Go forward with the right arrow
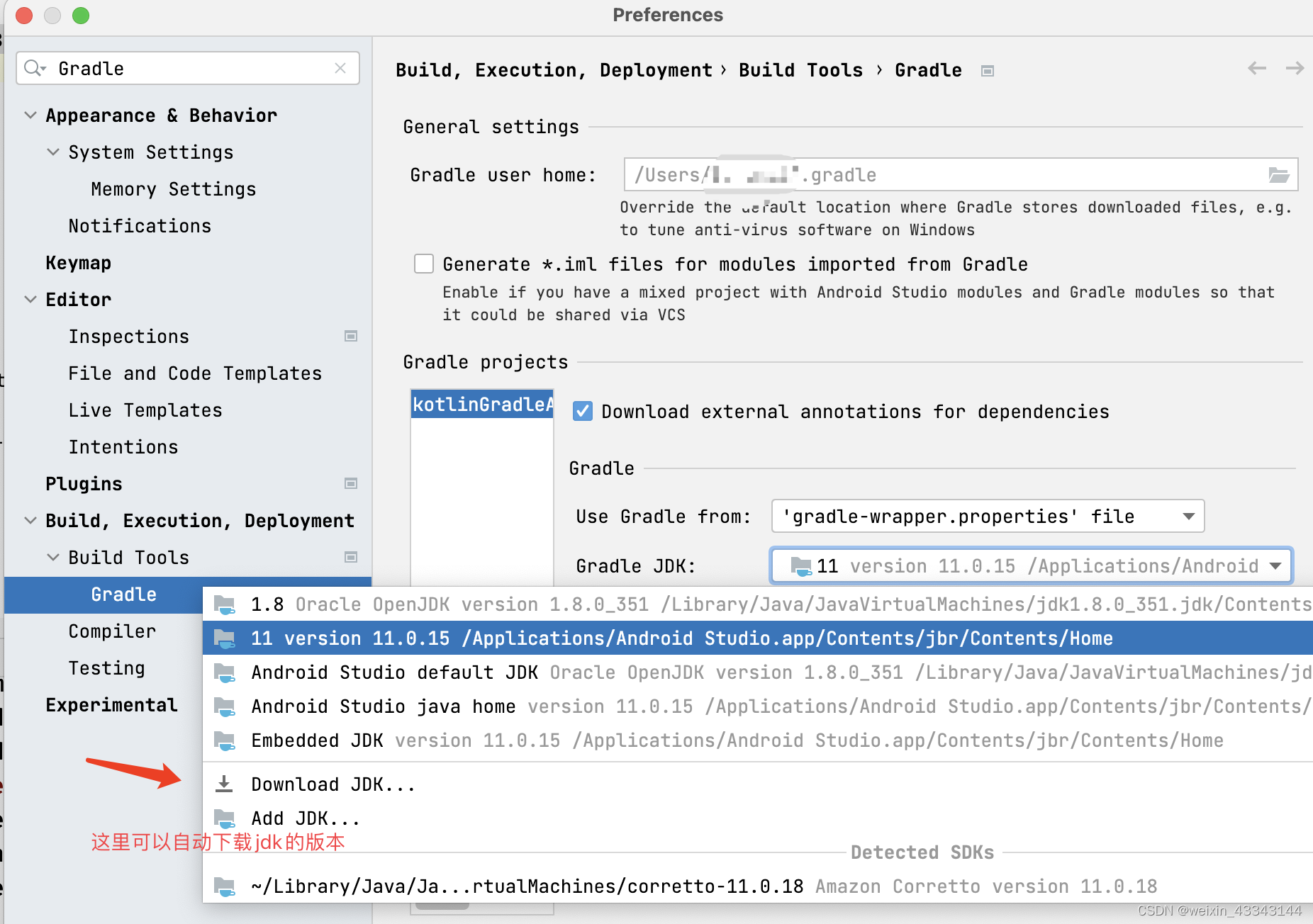Image resolution: width=1313 pixels, height=924 pixels. point(1295,68)
